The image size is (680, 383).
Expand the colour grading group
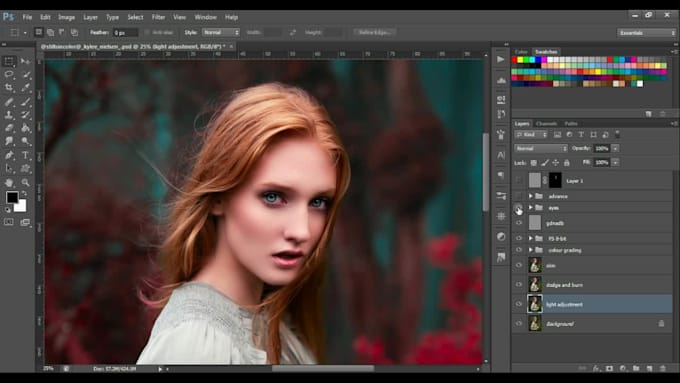pos(530,250)
